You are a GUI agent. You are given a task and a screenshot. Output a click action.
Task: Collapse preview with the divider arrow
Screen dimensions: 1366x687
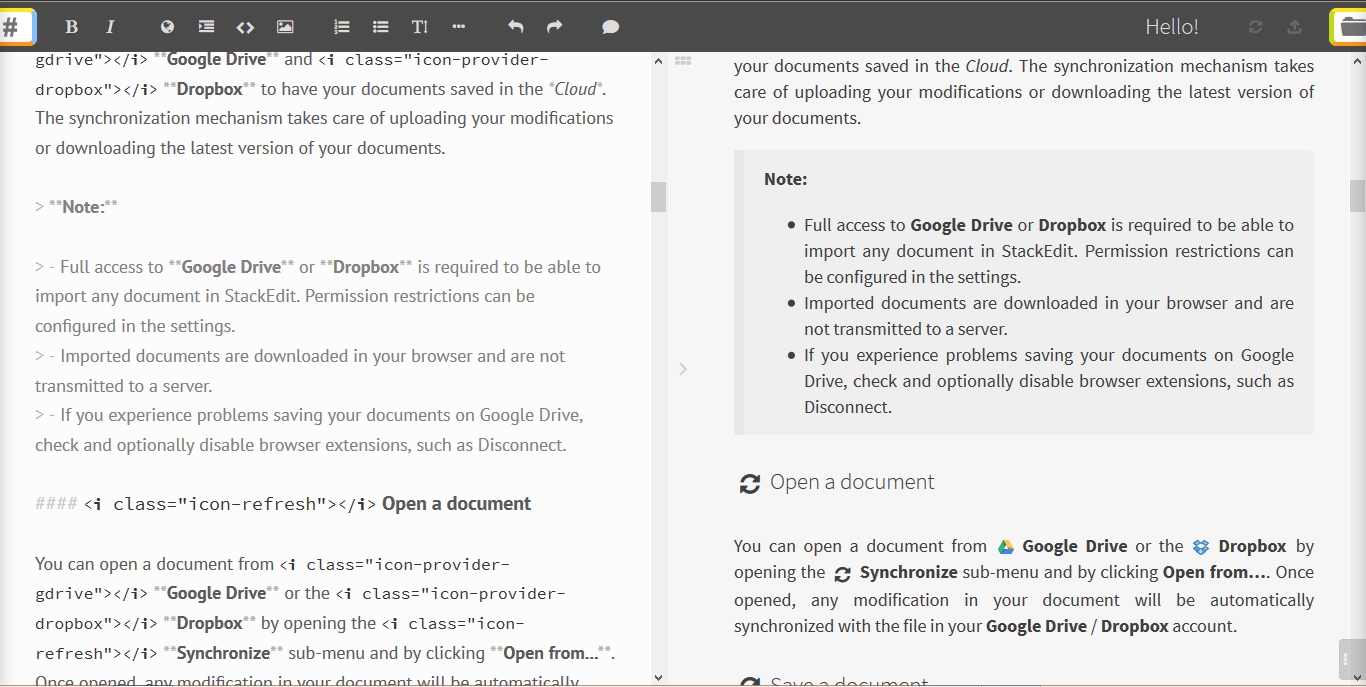[x=683, y=369]
